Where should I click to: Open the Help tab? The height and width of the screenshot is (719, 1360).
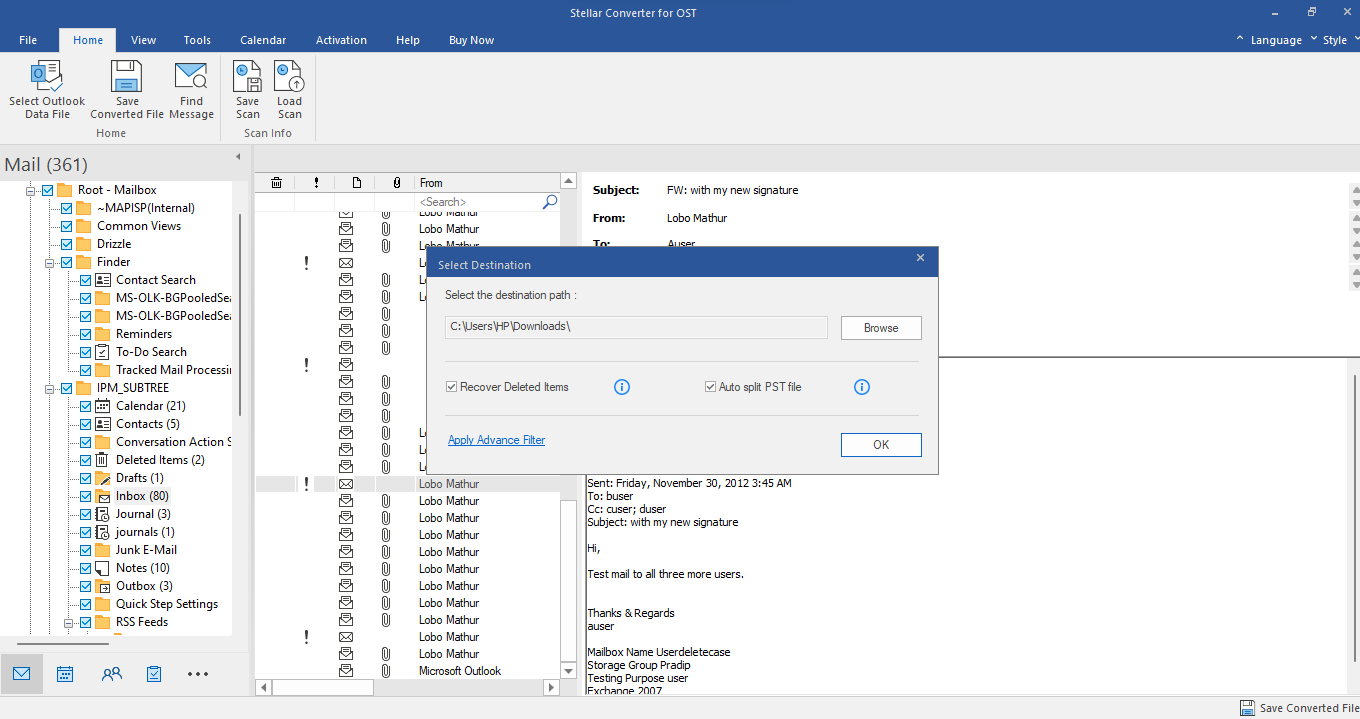click(408, 40)
